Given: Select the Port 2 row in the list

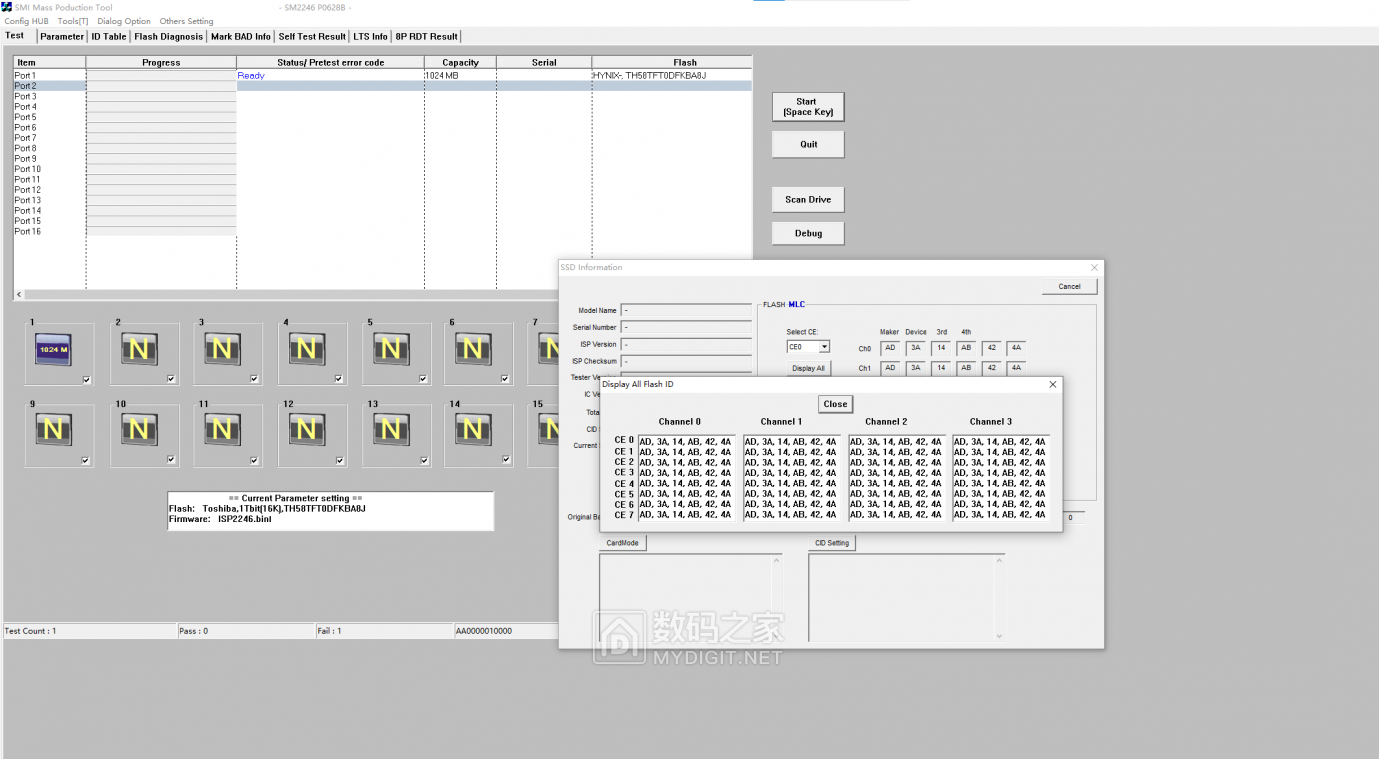Looking at the screenshot, I should [382, 86].
